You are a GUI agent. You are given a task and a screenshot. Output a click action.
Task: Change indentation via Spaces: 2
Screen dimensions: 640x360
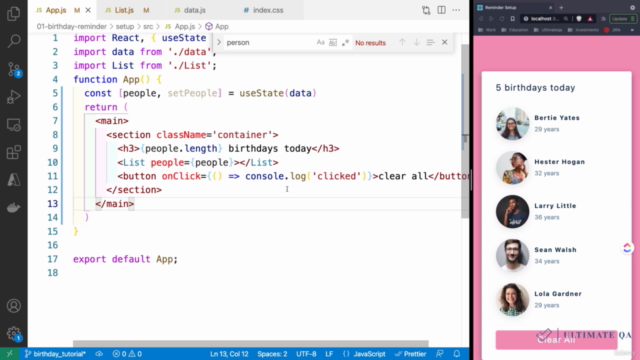tap(272, 354)
